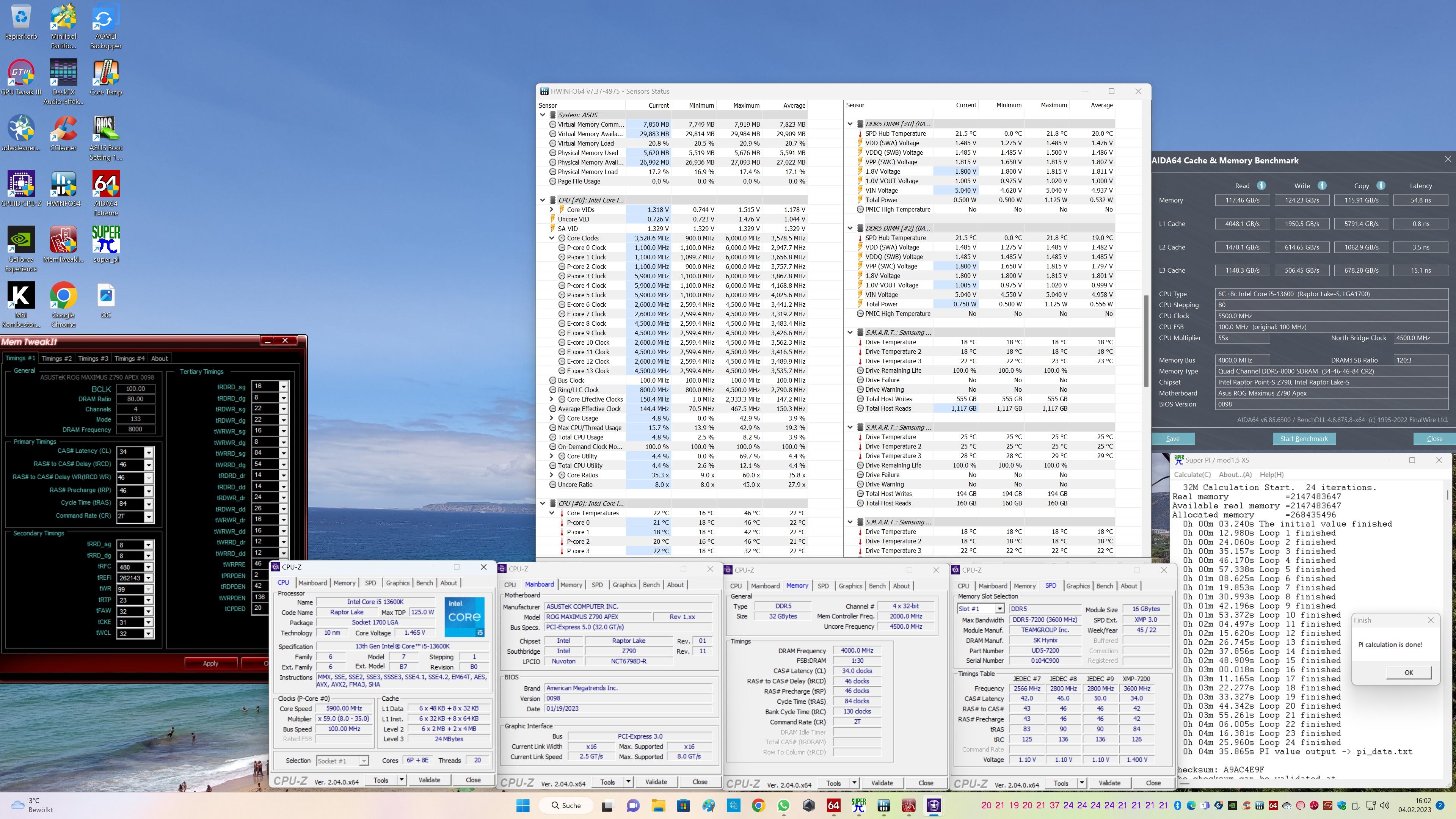
Task: Open WhatsApp from the taskbar
Action: coord(783,805)
